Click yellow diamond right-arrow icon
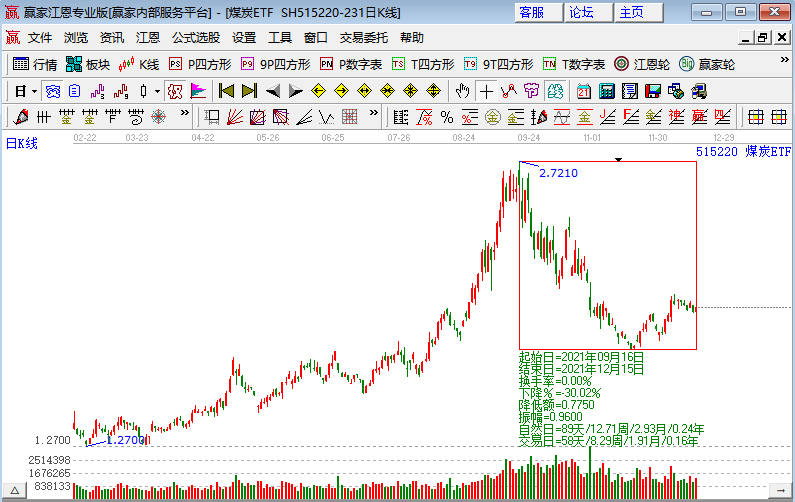The height and width of the screenshot is (502, 795). point(342,92)
